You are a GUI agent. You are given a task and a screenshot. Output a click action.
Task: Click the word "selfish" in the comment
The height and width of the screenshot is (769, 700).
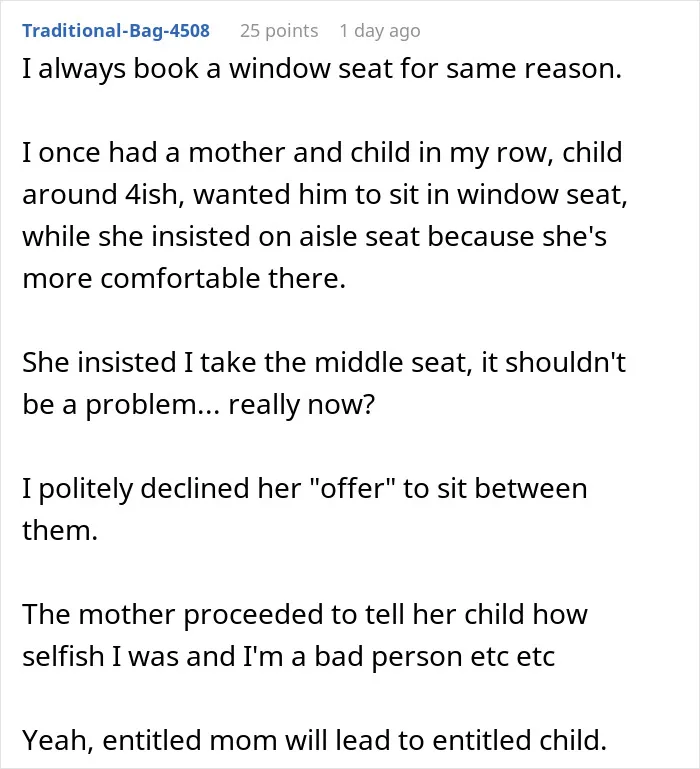point(63,657)
